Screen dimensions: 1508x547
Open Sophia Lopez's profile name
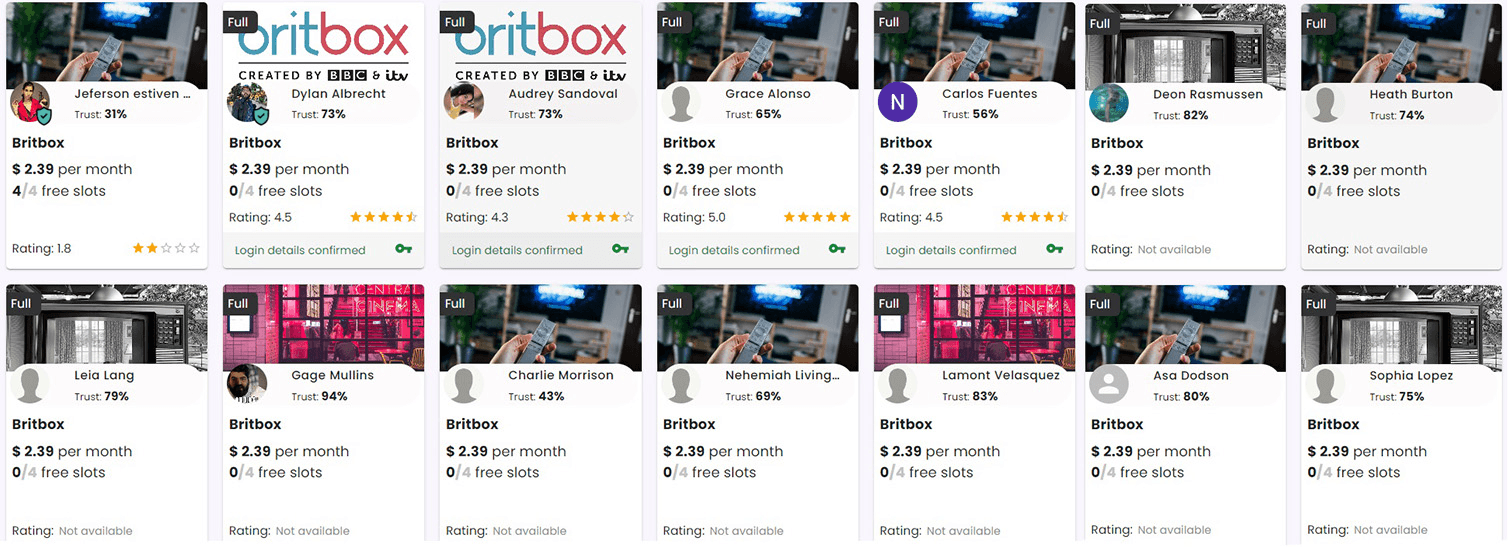1411,376
